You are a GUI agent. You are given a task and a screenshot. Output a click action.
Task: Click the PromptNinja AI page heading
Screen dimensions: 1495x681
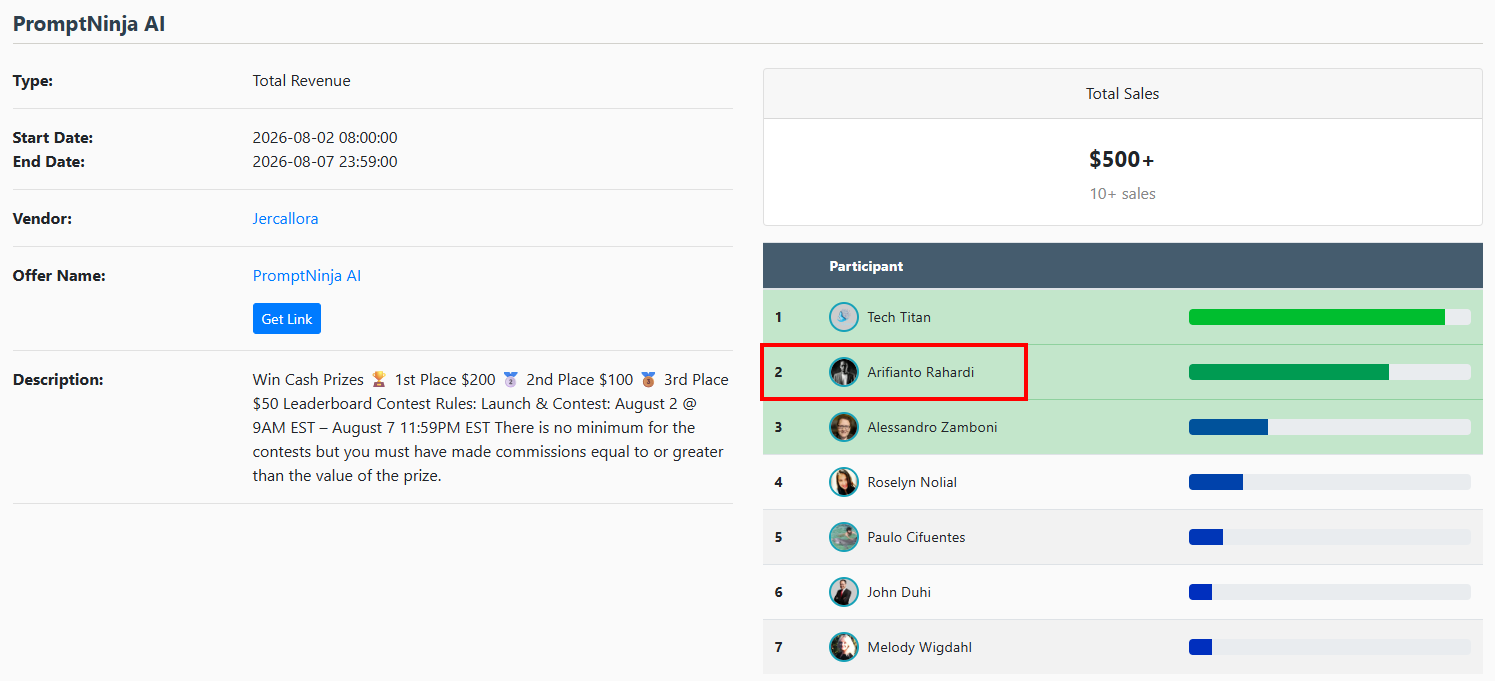[x=89, y=24]
